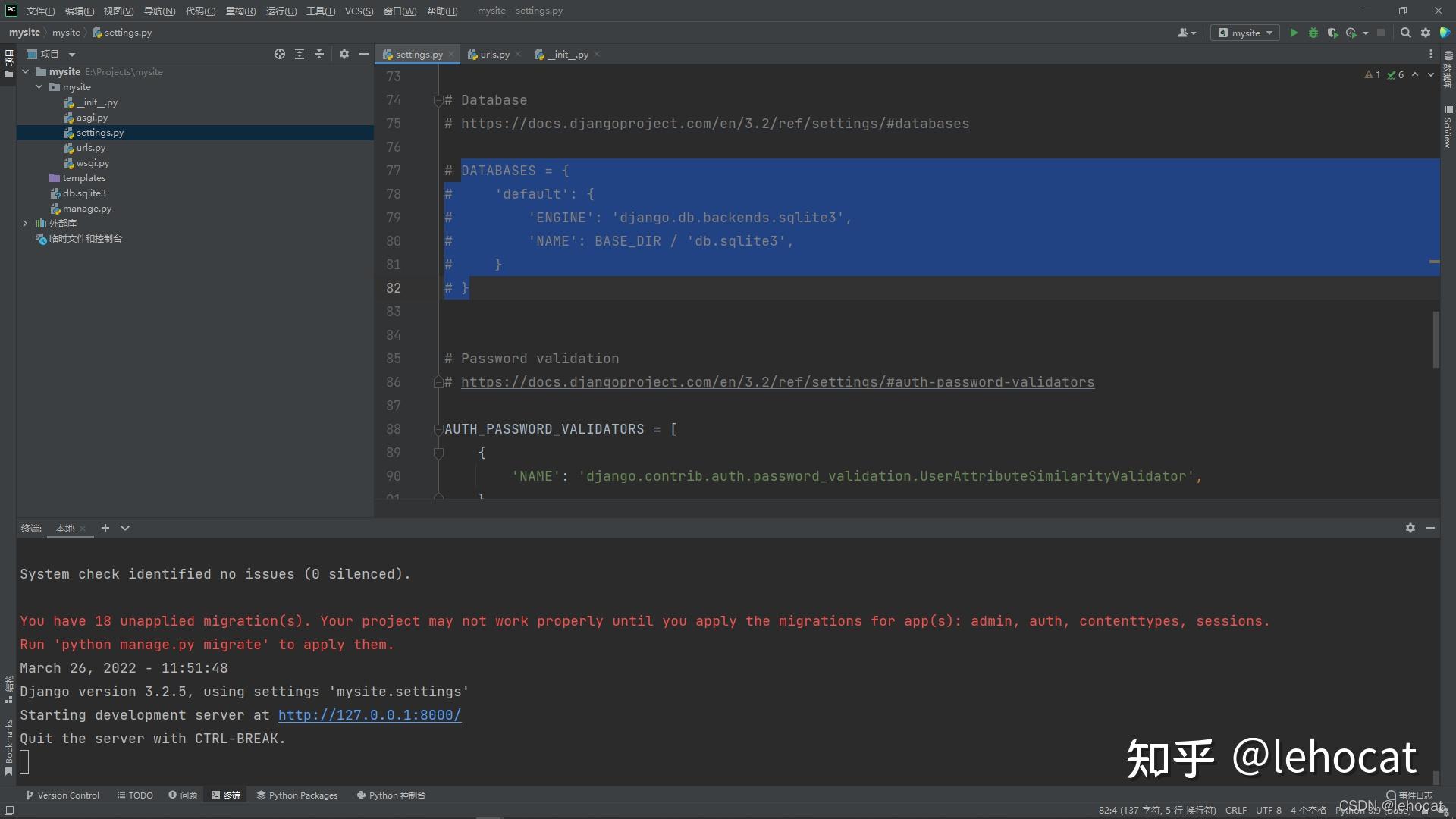Click the Debug bug icon
Screen dimensions: 1456x819
click(1313, 33)
